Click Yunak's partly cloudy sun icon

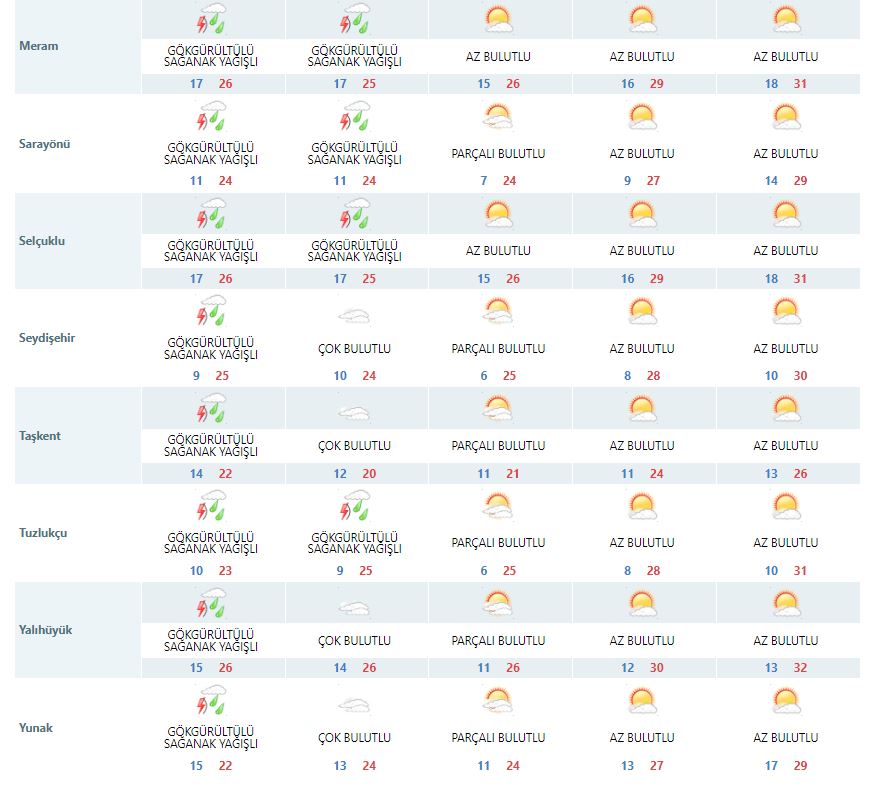coord(498,702)
